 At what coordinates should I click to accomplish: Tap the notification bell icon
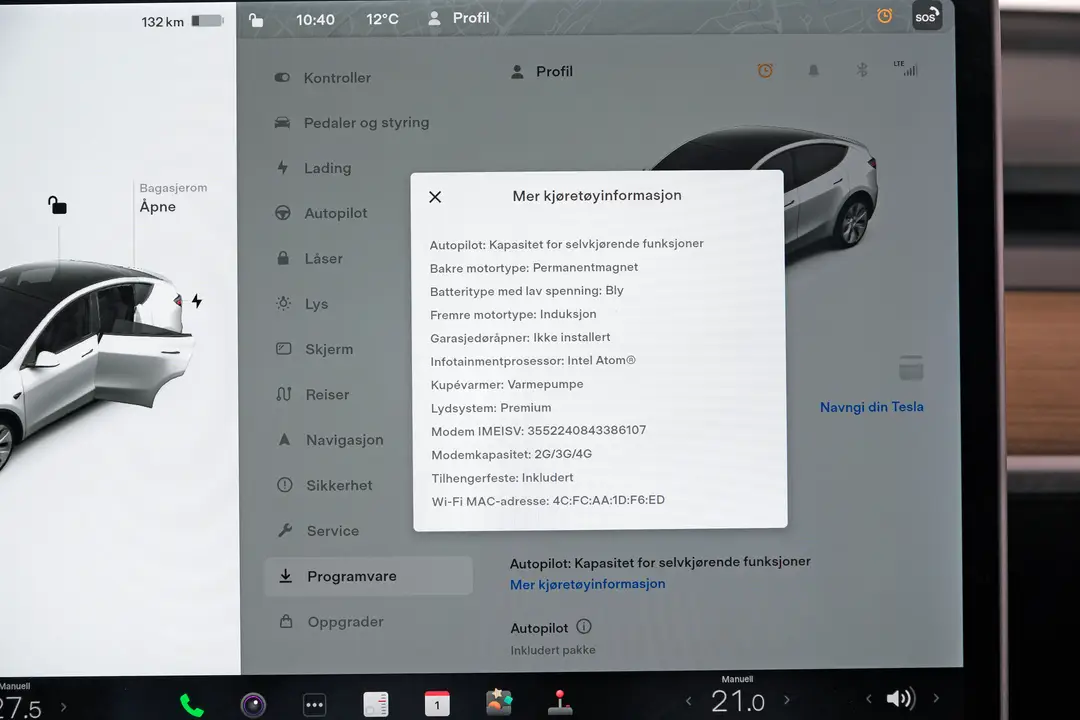tap(813, 70)
